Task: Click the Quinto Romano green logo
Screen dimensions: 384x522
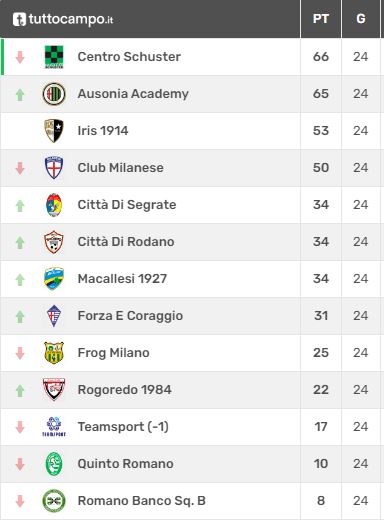Action: [54, 464]
